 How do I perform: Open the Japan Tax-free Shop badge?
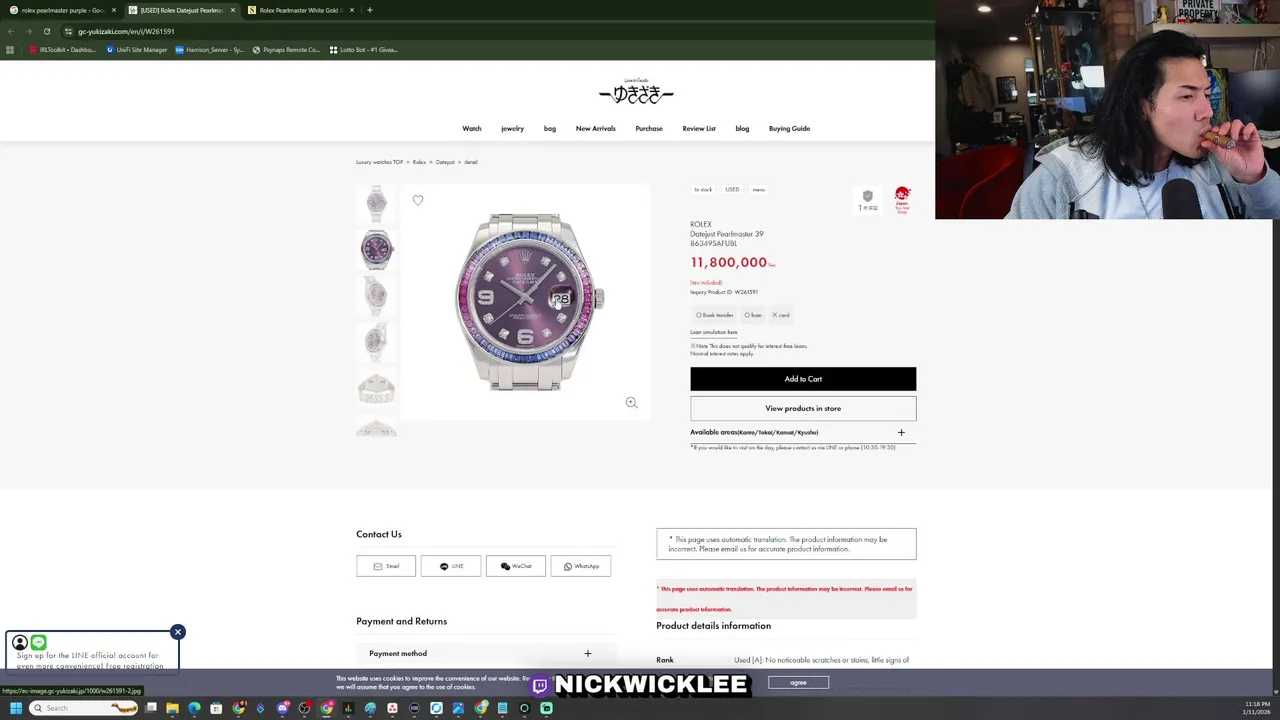[x=902, y=199]
